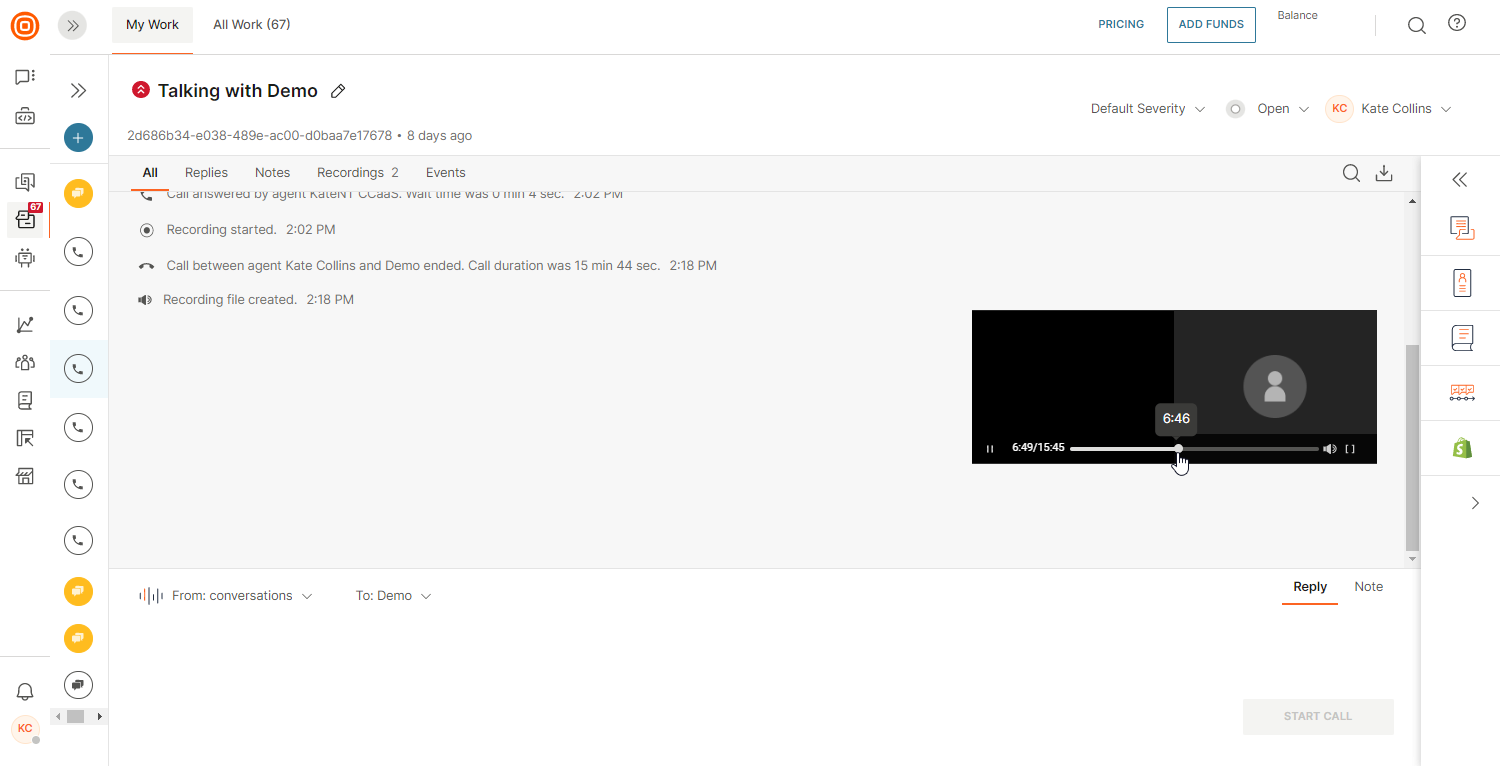Viewport: 1500px width, 766px height.
Task: Open the marketplace storefront icon
Action: coord(25,476)
